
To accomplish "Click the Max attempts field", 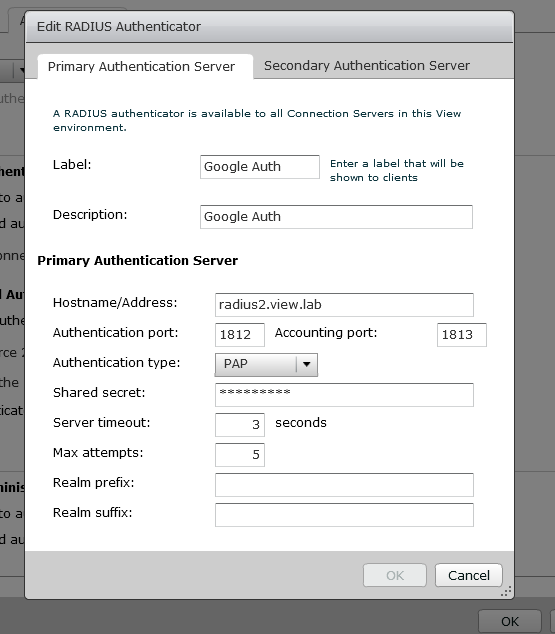I will coord(240,454).
